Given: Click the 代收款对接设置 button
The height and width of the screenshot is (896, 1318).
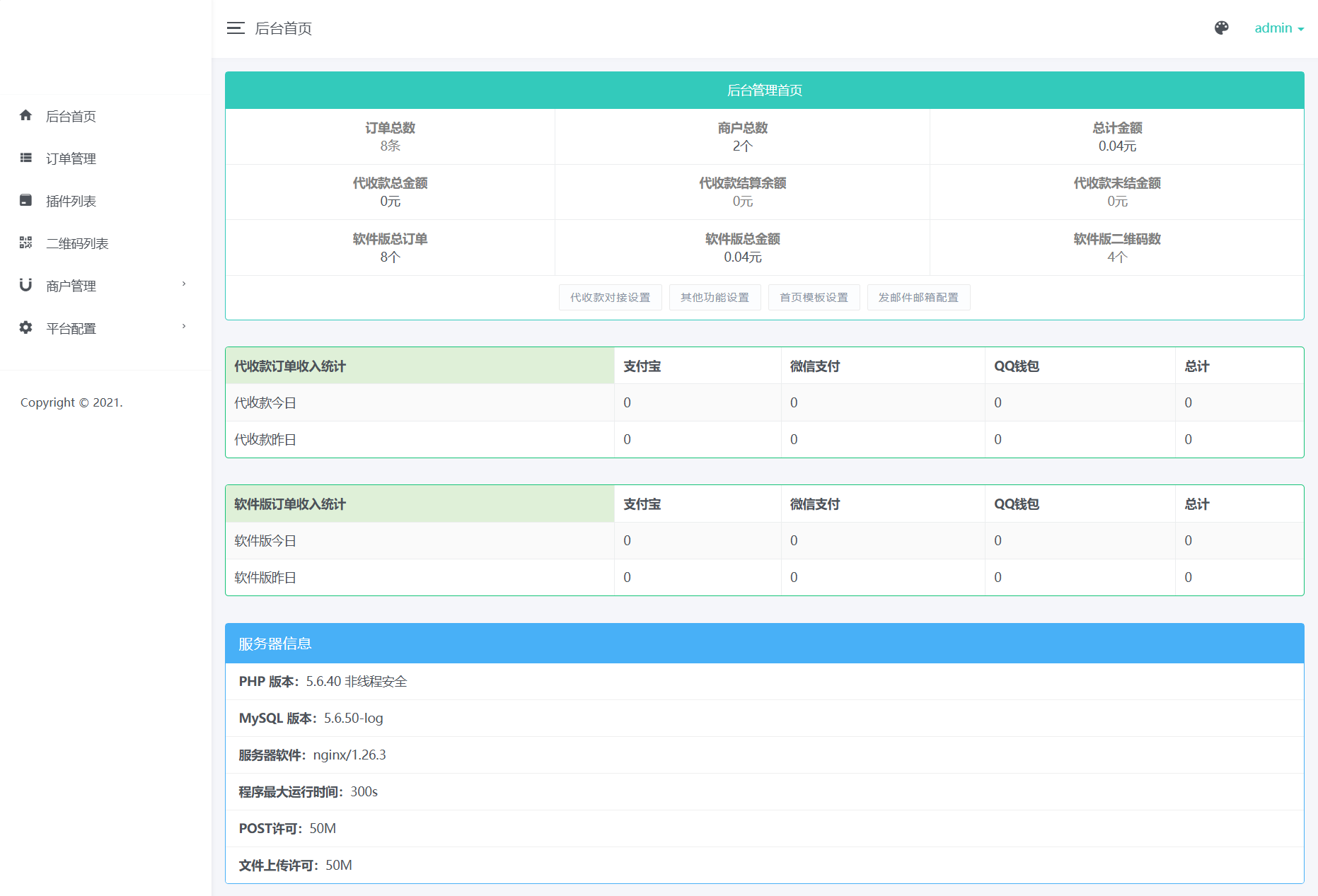Looking at the screenshot, I should click(610, 298).
